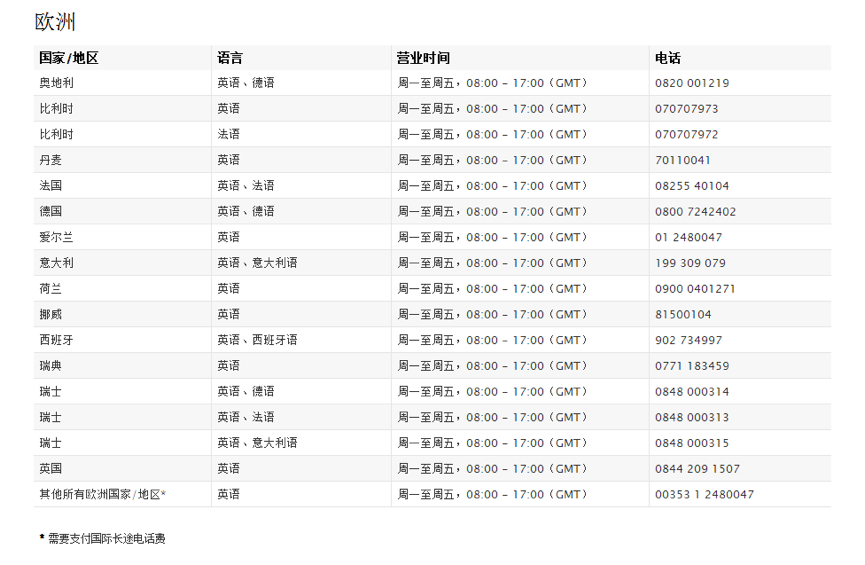Image resolution: width=865 pixels, height=565 pixels.
Task: Select phone number 0848 000314
Action: 692,392
